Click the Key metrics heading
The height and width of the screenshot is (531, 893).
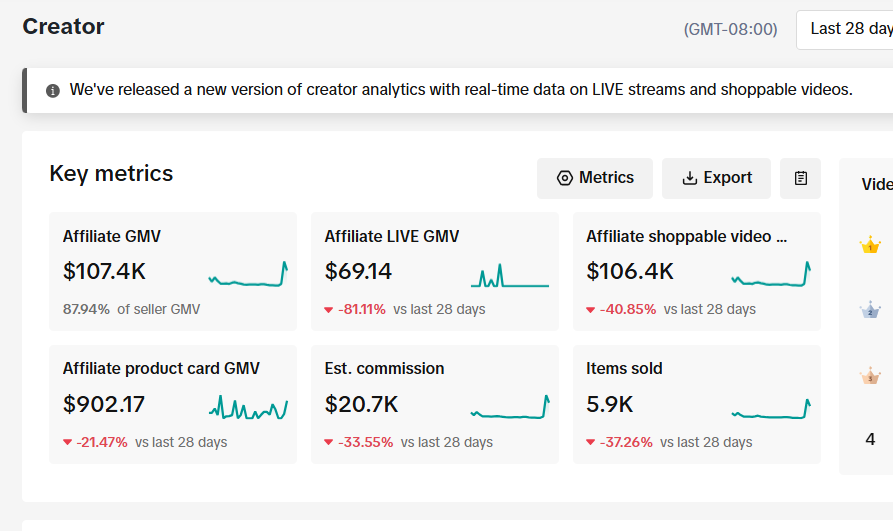(111, 174)
